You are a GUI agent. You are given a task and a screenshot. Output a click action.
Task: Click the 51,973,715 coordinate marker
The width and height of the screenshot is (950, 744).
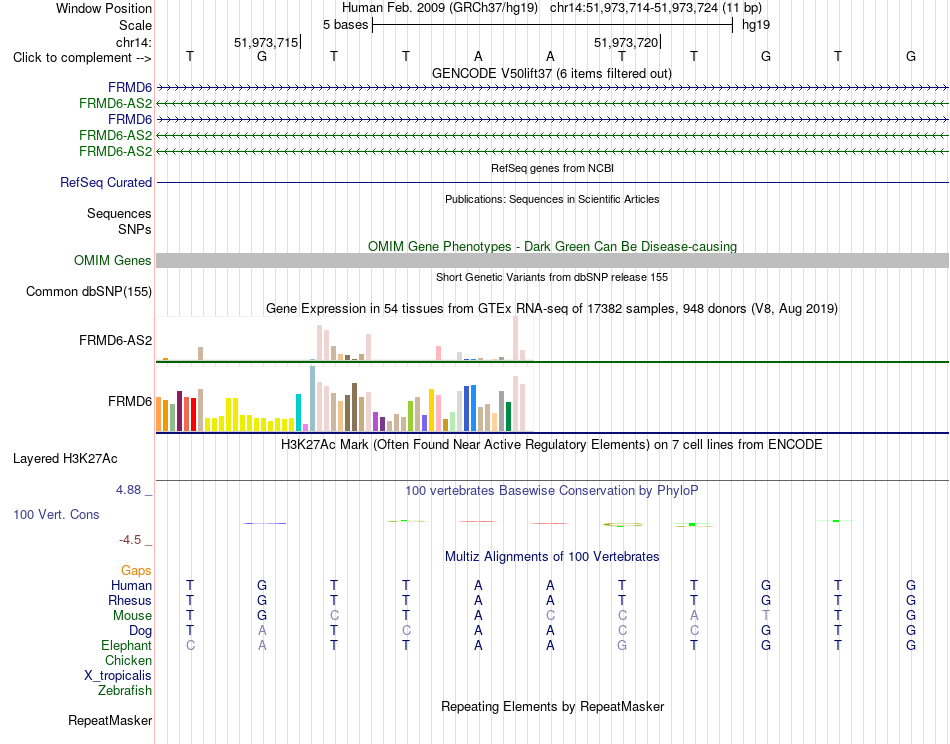tap(266, 42)
